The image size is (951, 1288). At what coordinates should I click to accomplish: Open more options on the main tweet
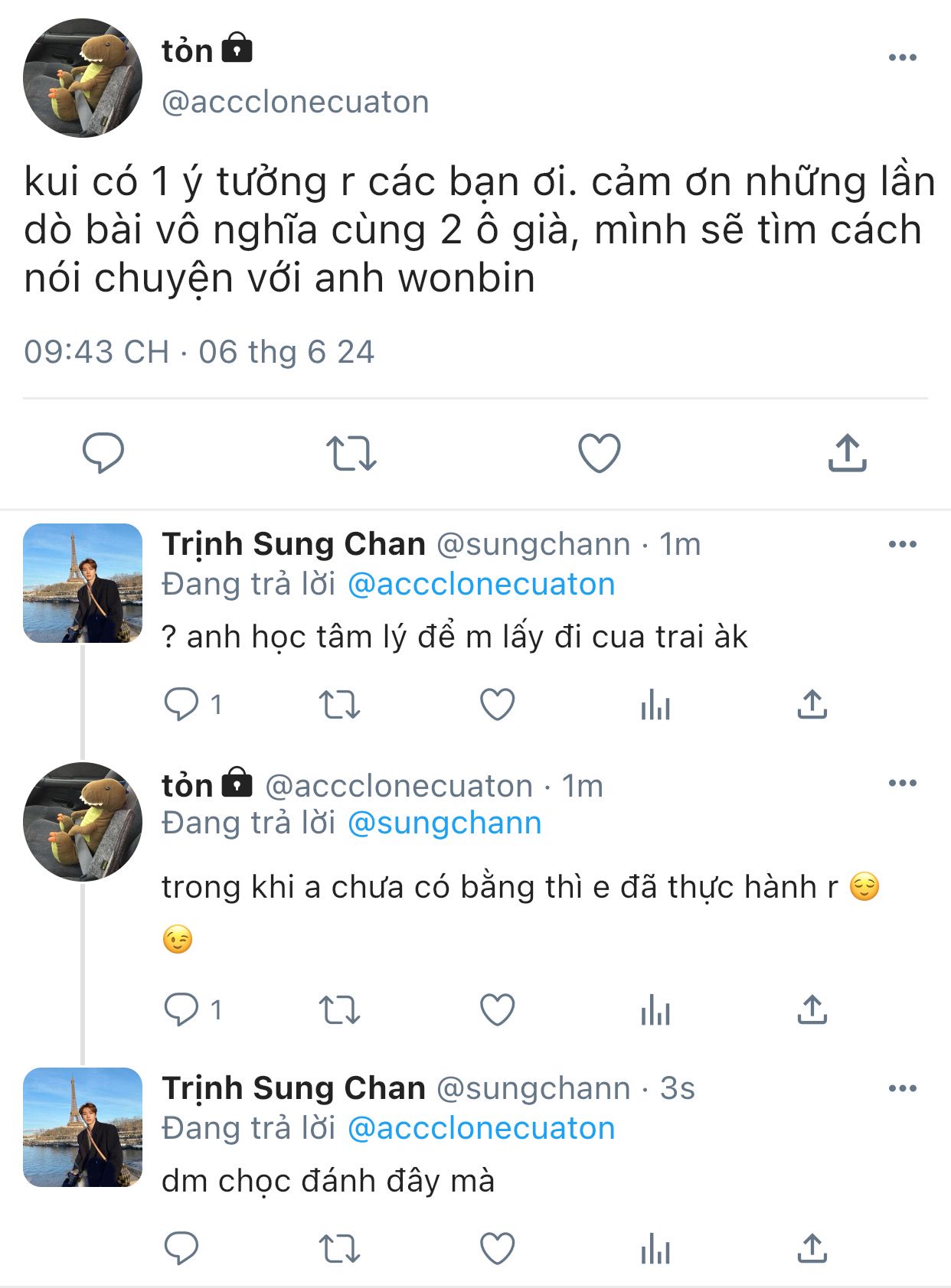click(x=902, y=57)
